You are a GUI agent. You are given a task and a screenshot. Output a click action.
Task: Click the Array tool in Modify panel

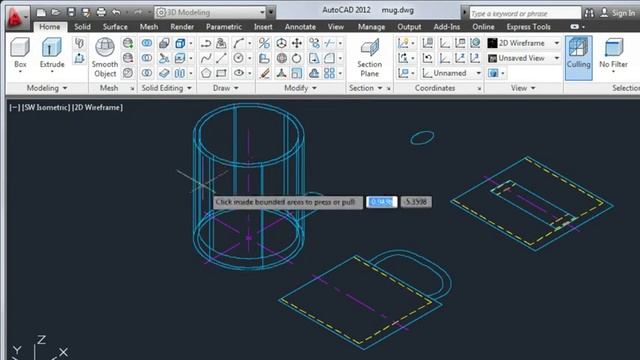coord(329,73)
